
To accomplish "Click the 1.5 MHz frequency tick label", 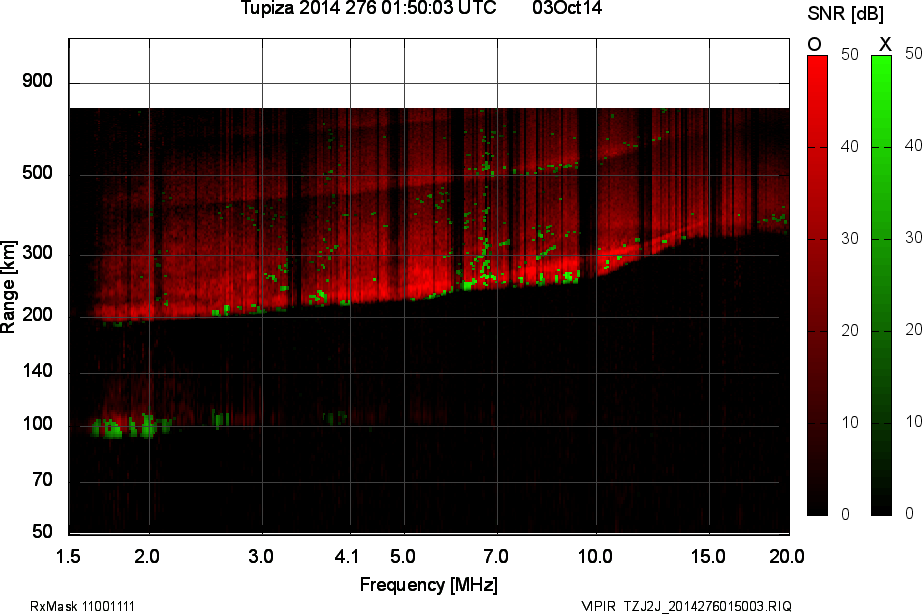I will pos(69,555).
